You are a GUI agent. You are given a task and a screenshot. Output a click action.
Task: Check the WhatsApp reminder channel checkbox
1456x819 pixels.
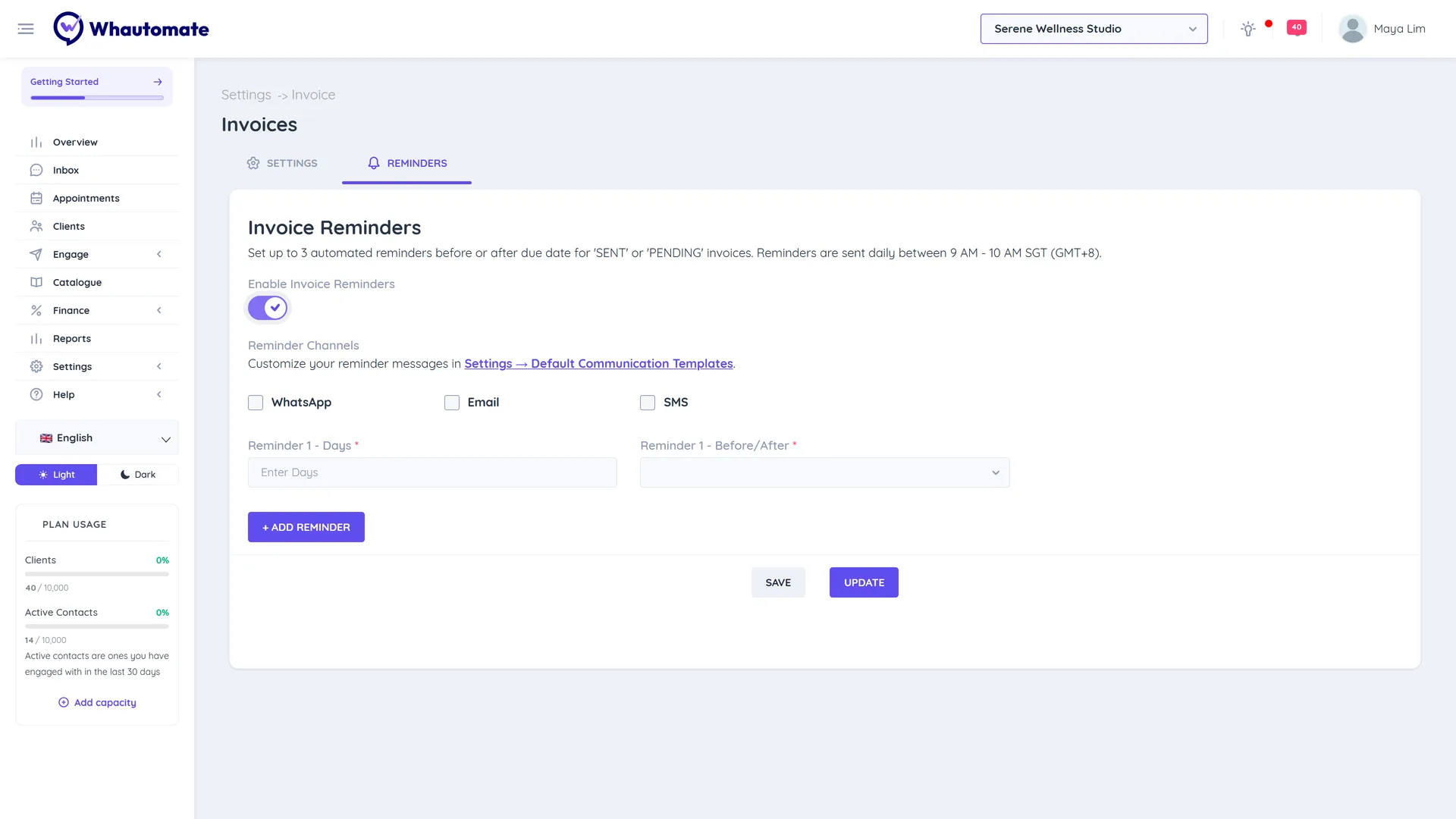[256, 403]
